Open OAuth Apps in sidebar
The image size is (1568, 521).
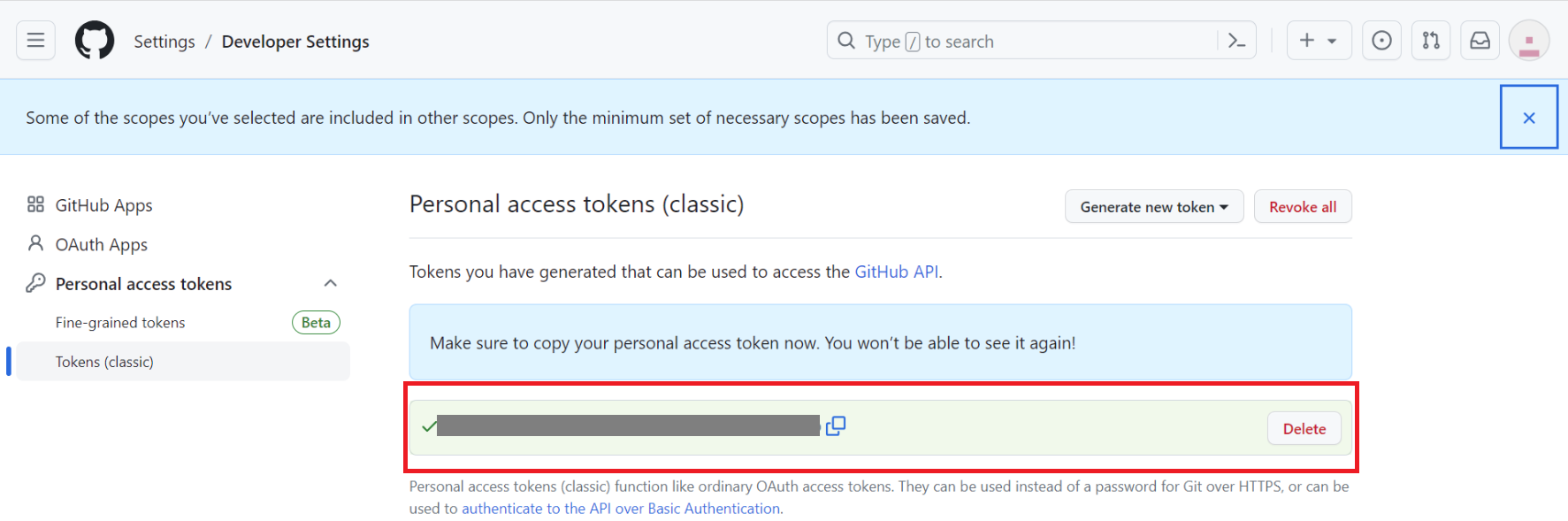pyautogui.click(x=101, y=244)
